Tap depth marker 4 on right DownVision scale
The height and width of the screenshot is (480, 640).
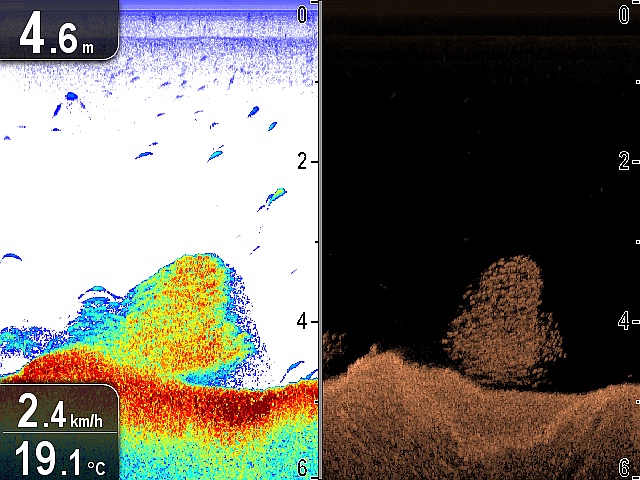pyautogui.click(x=624, y=321)
